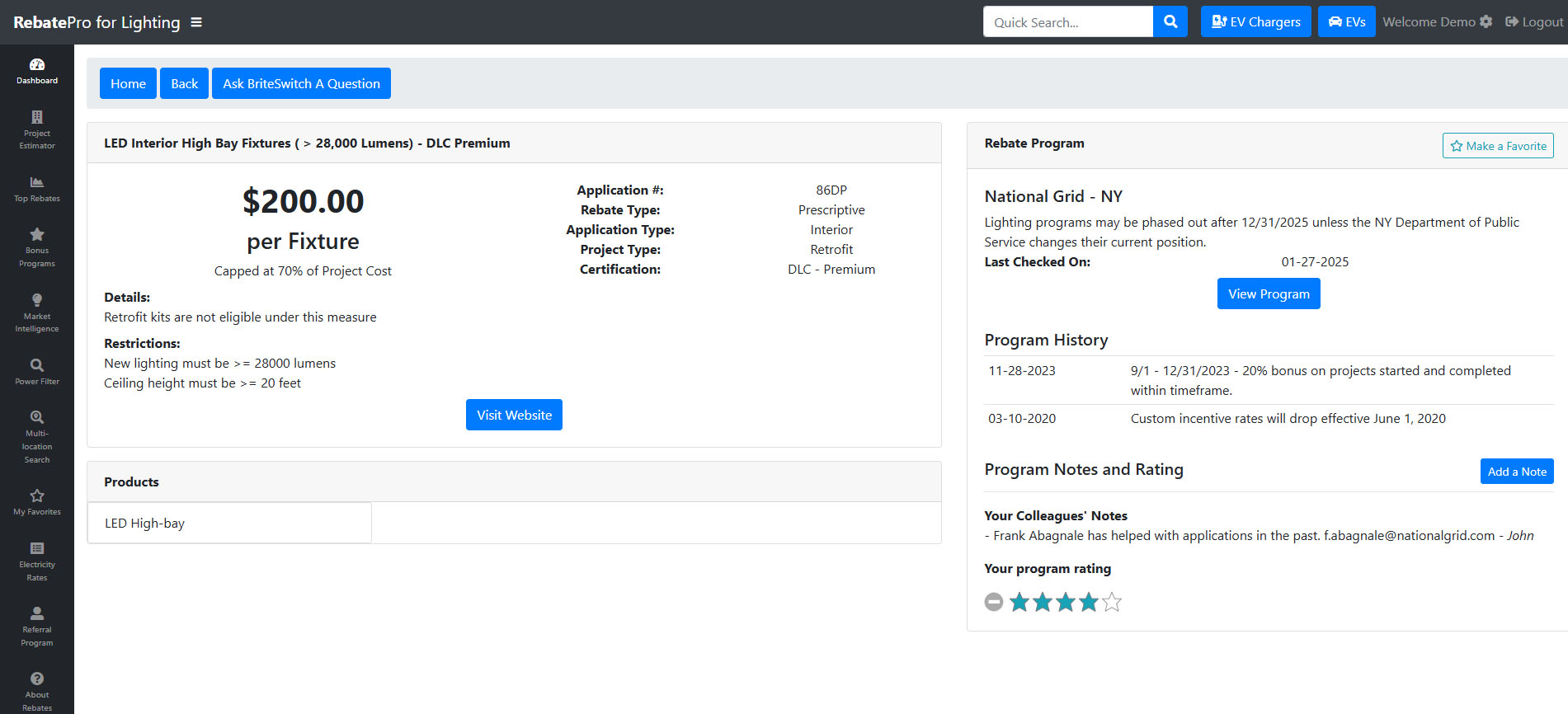Open Project Estimator in the sidebar
This screenshot has height=714, width=1568.
pos(37,130)
